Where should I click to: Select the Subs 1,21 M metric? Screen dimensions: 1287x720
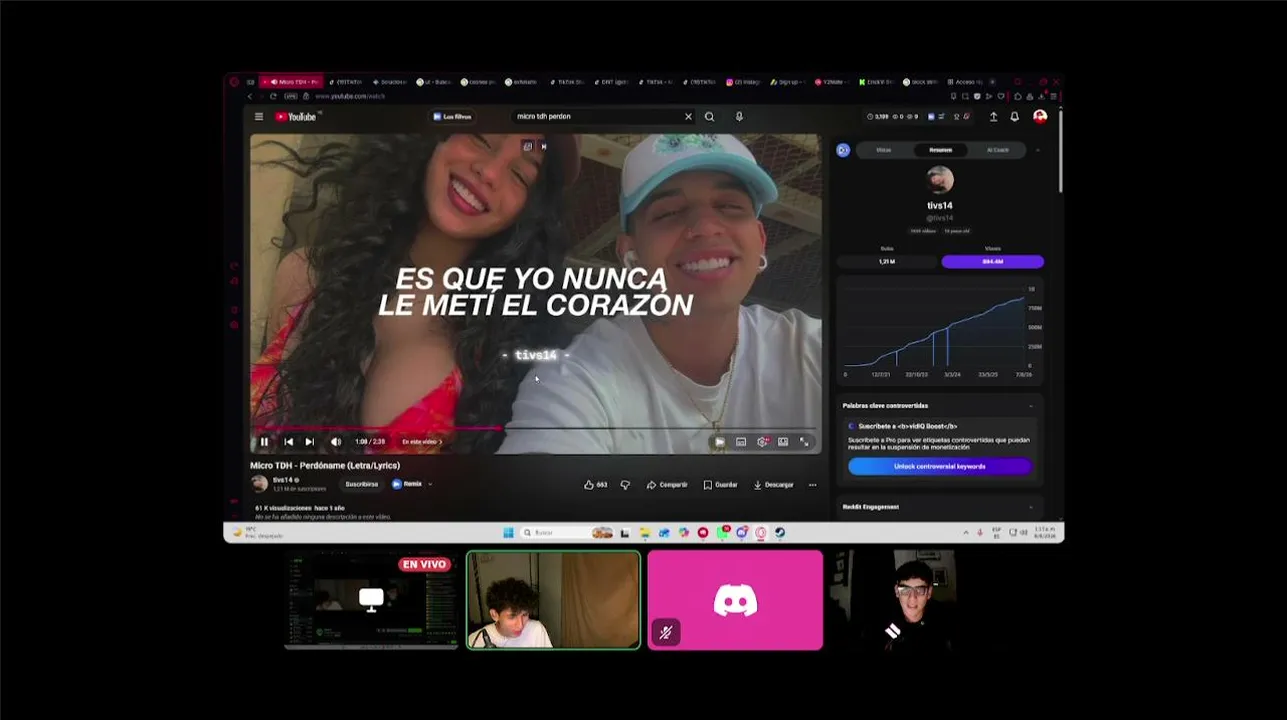pos(887,262)
